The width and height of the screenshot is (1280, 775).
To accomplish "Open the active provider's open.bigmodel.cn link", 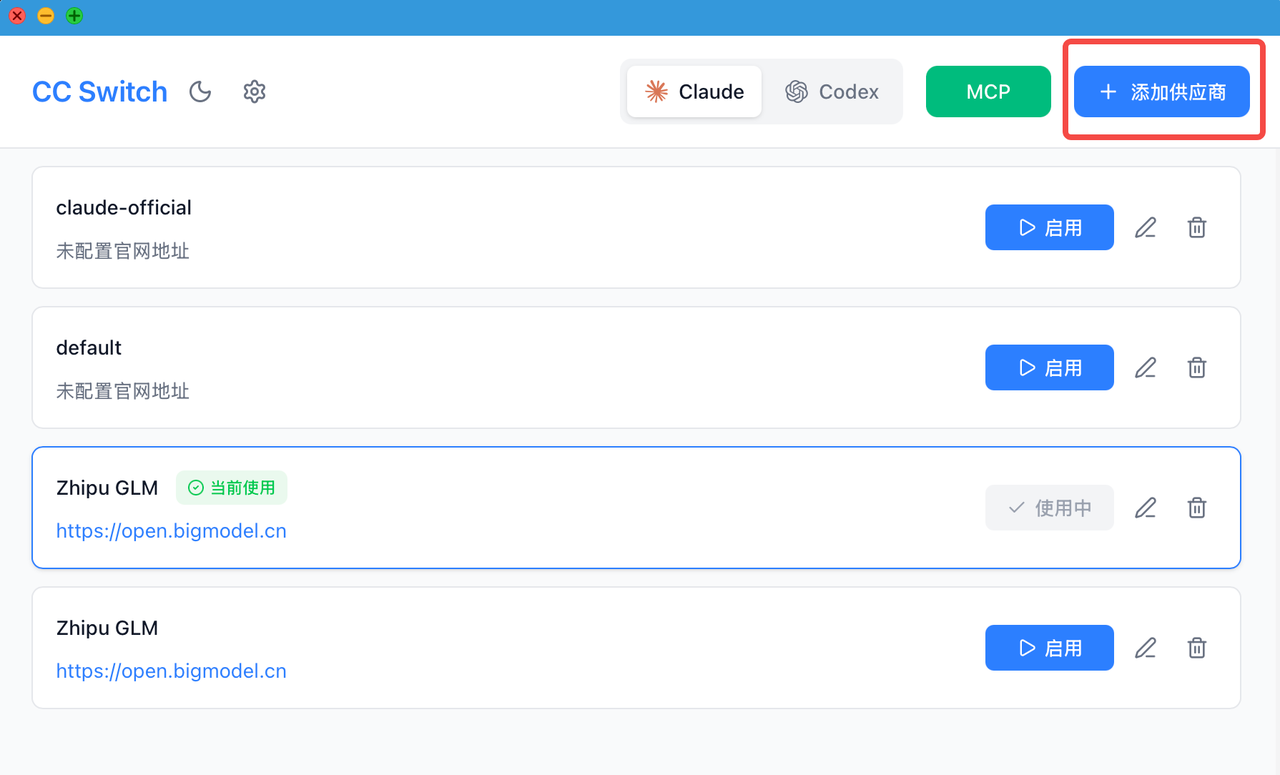I will click(x=171, y=531).
